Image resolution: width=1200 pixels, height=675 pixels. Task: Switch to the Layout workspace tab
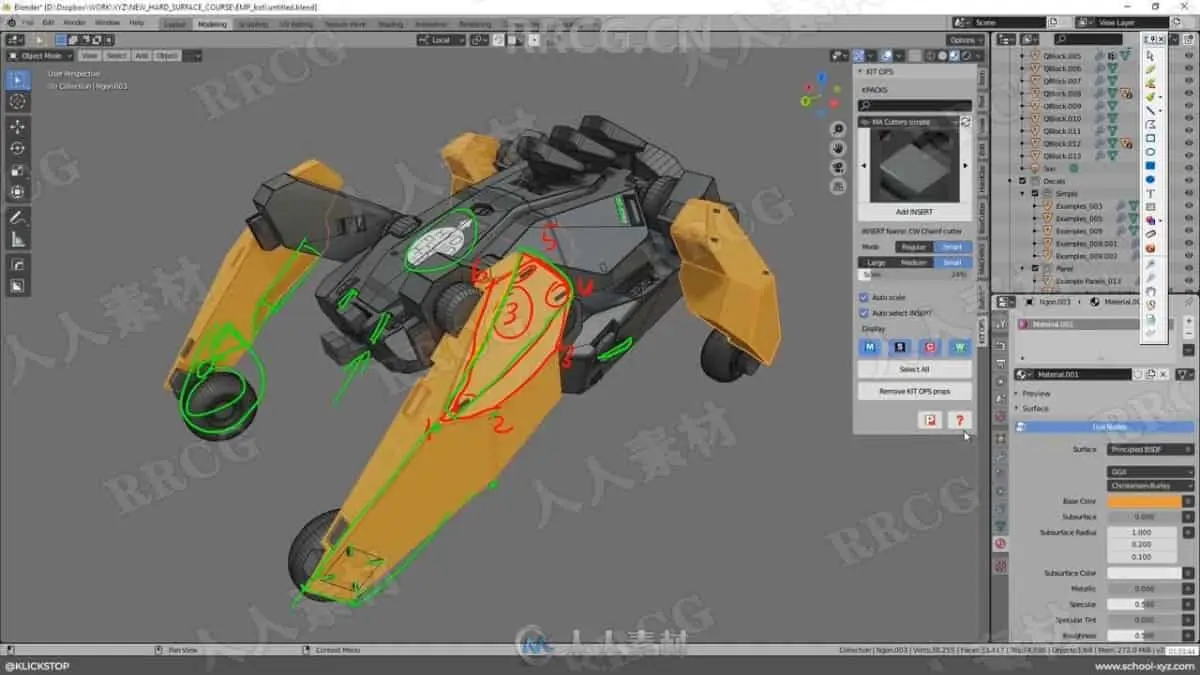pyautogui.click(x=174, y=23)
